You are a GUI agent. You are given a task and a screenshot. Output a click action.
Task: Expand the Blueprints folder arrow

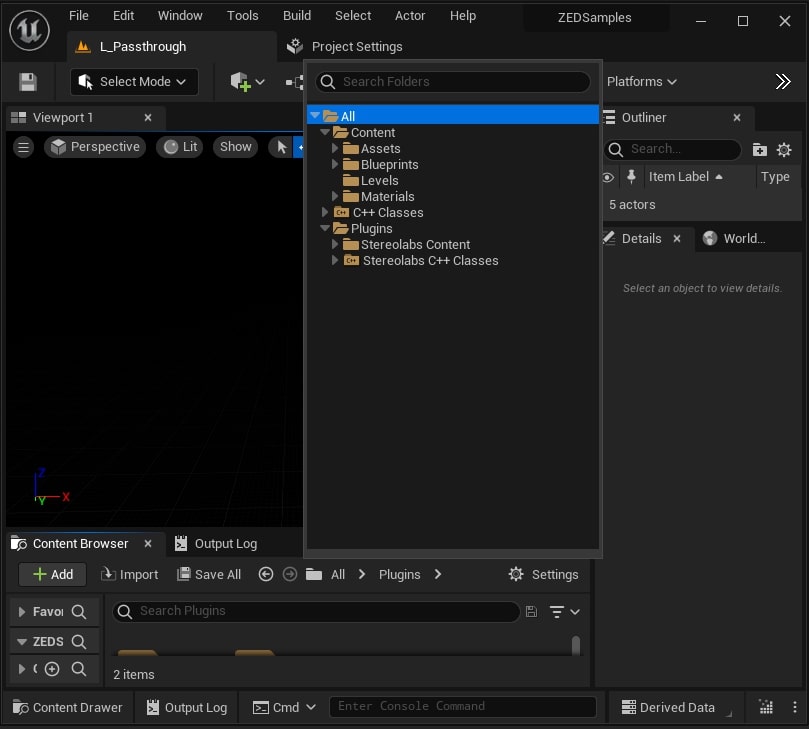pos(335,164)
